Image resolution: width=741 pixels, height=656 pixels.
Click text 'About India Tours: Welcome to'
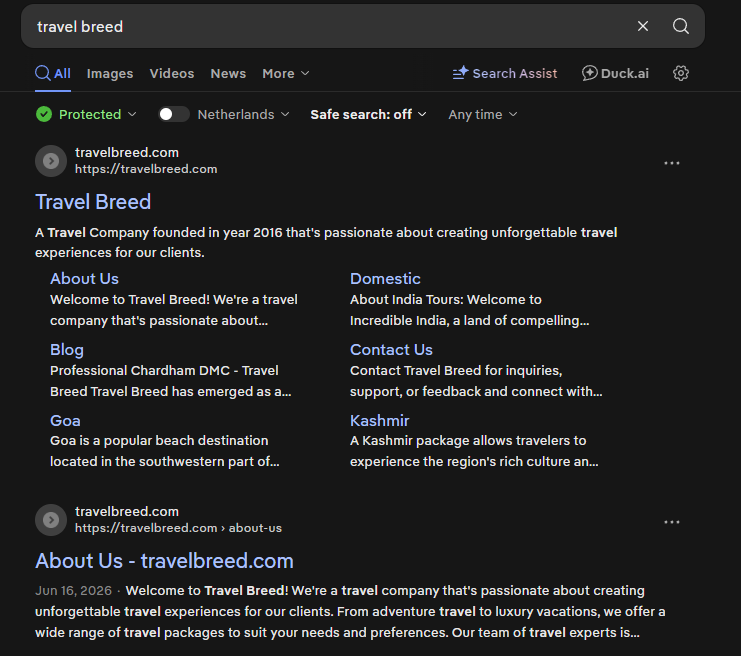pyautogui.click(x=446, y=300)
